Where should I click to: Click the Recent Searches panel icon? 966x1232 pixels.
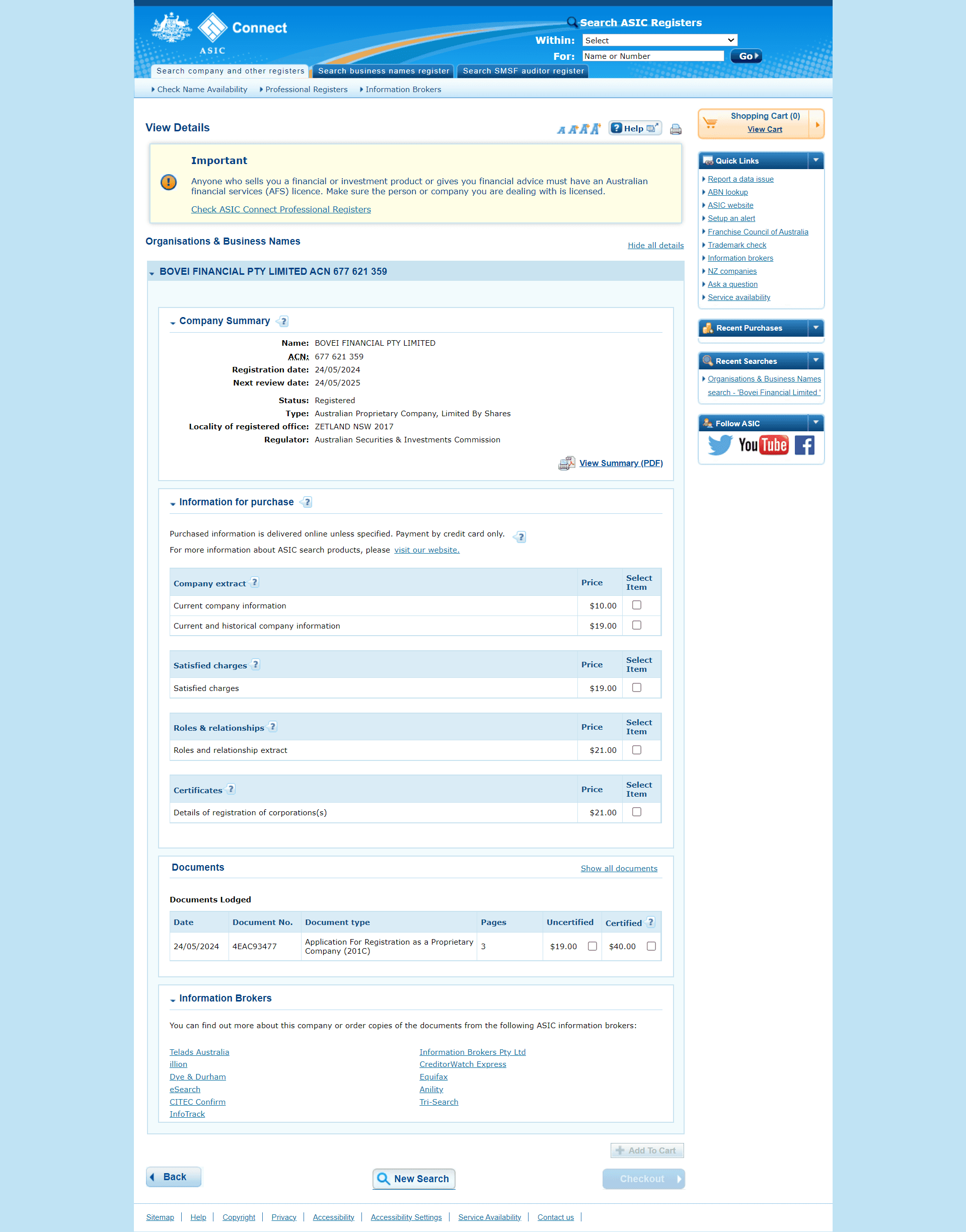coord(708,361)
